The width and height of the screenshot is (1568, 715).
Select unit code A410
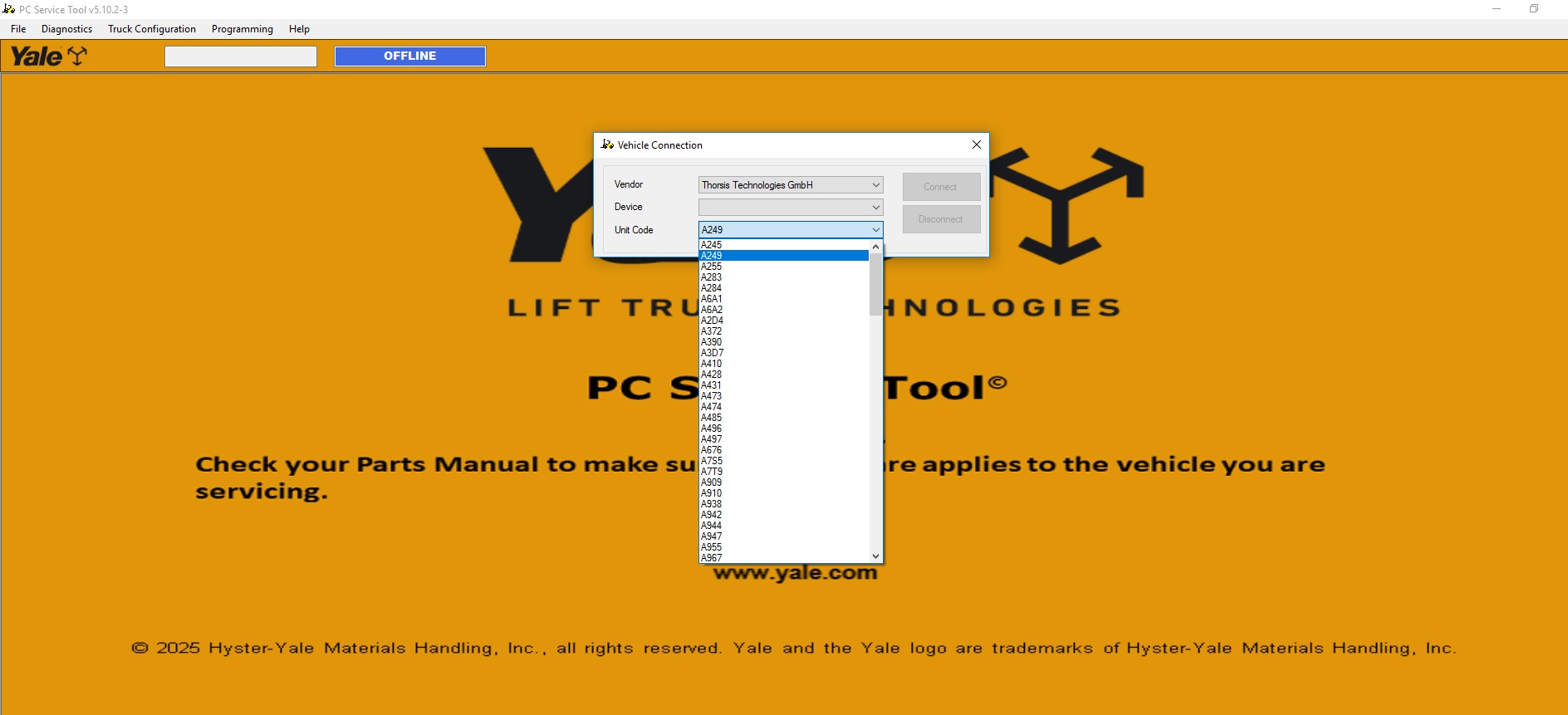784,364
